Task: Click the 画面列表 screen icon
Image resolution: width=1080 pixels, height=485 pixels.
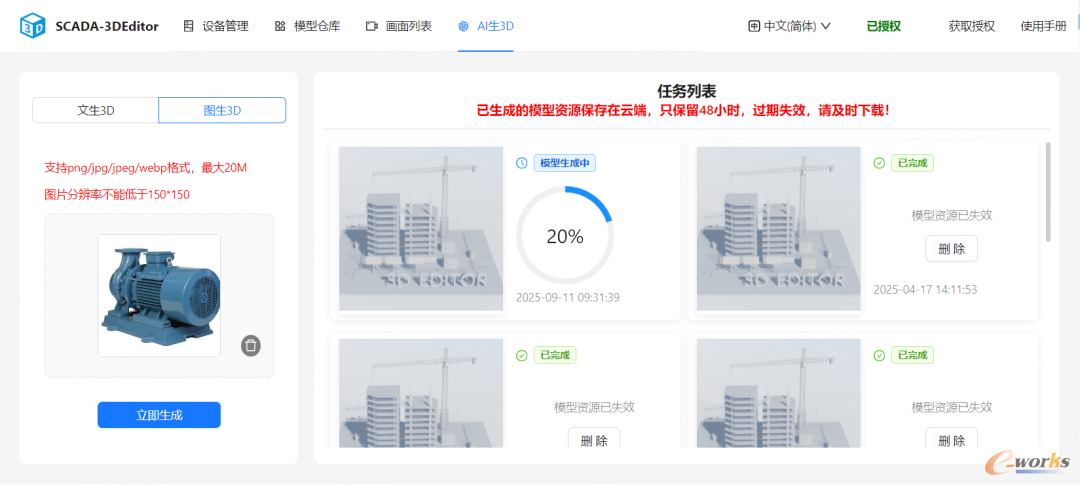Action: point(372,27)
